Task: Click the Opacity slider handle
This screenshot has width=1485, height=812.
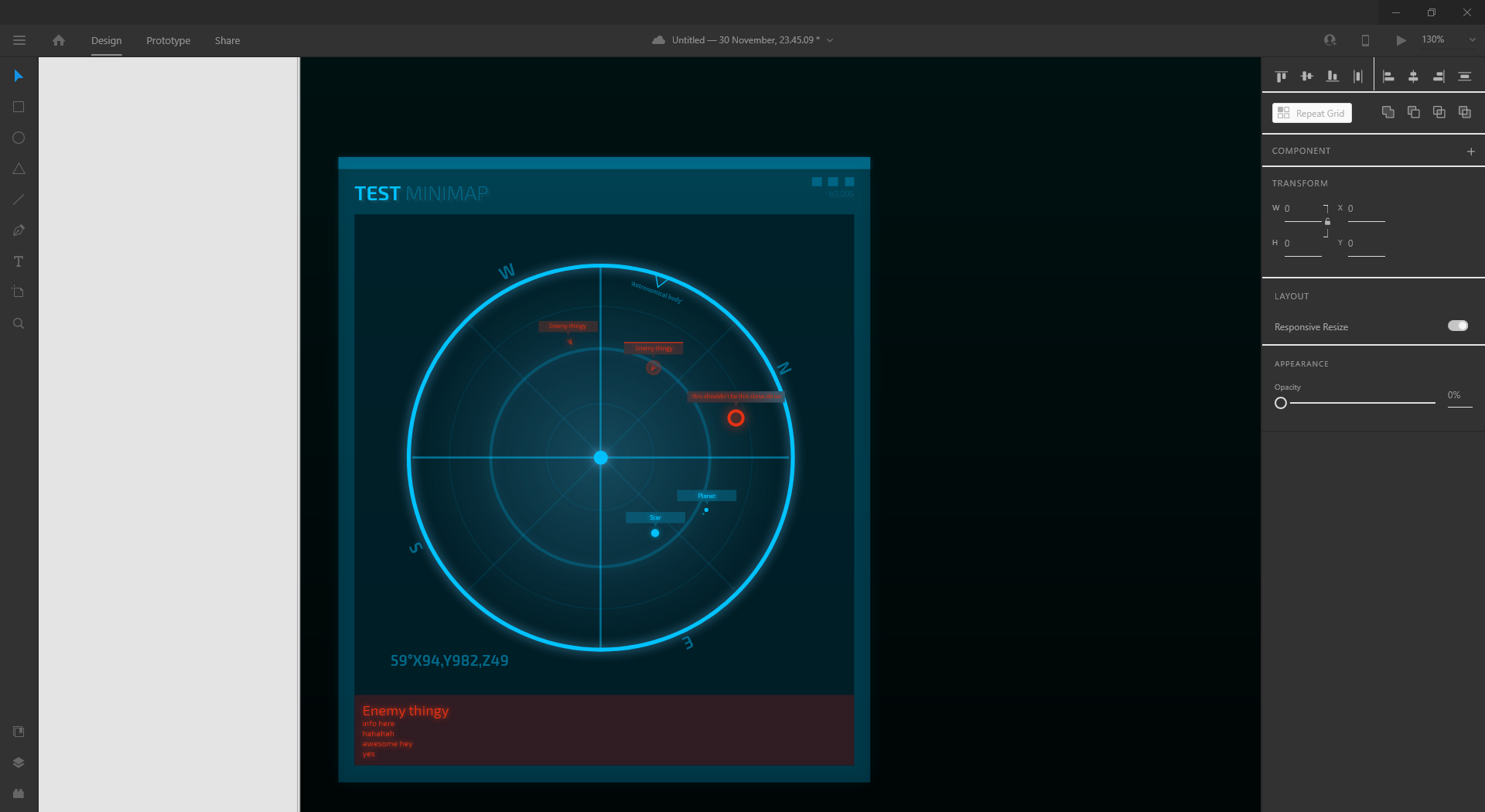Action: click(x=1281, y=403)
